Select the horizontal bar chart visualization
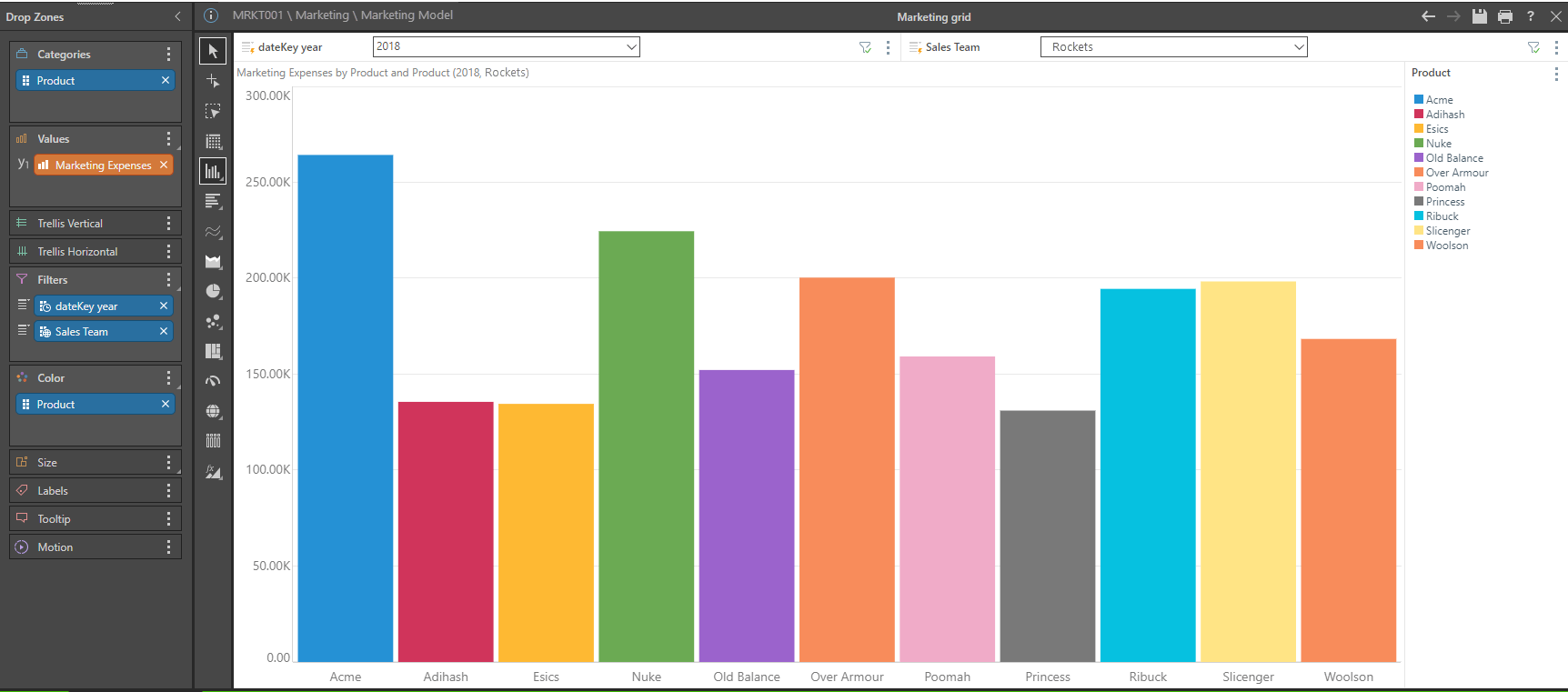 pyautogui.click(x=213, y=201)
